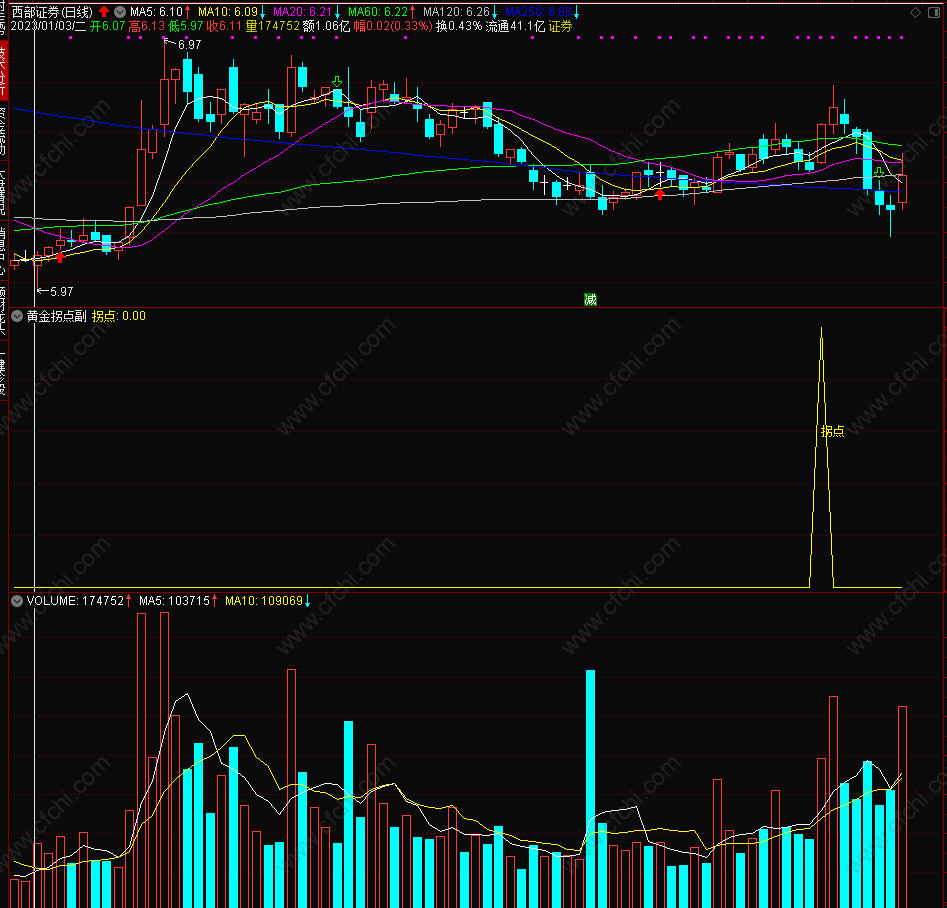Click the MA250: 6.68 label
Image resolution: width=947 pixels, height=908 pixels.
[x=538, y=11]
